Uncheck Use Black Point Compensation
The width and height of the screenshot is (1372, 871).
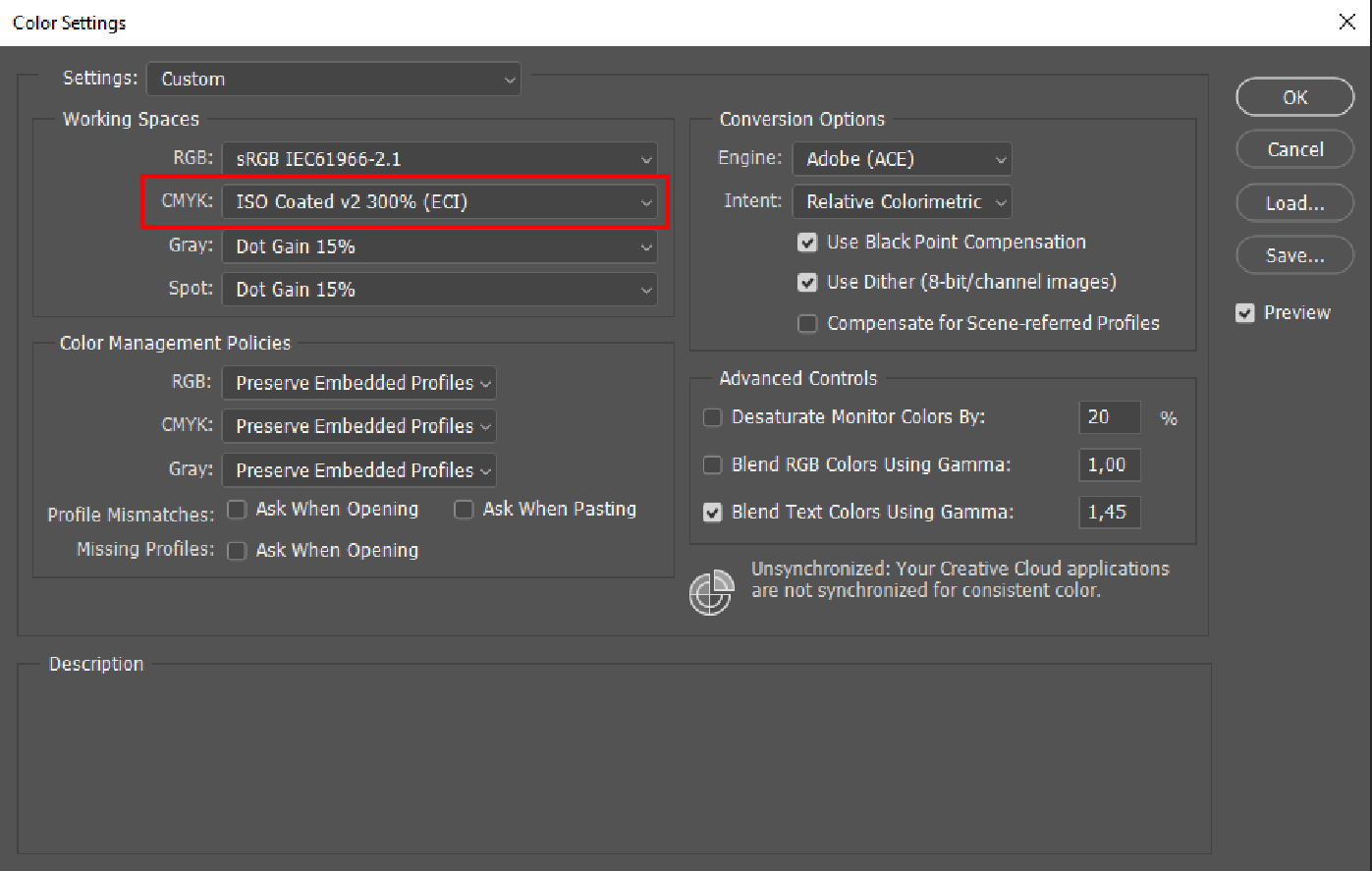pyautogui.click(x=807, y=243)
